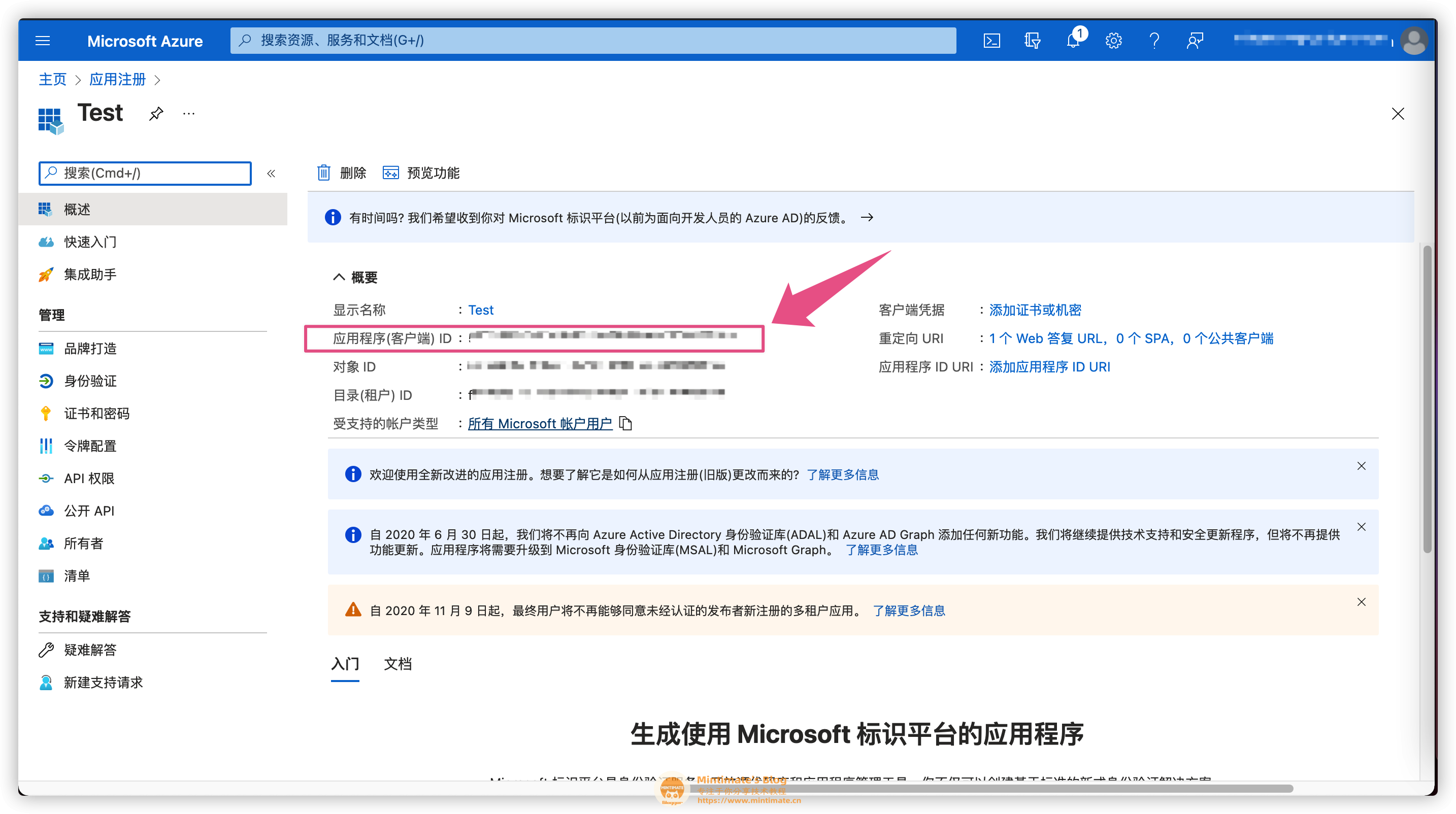The height and width of the screenshot is (814, 1456).
Task: Open the more options ellipsis beside Test
Action: coord(189,114)
